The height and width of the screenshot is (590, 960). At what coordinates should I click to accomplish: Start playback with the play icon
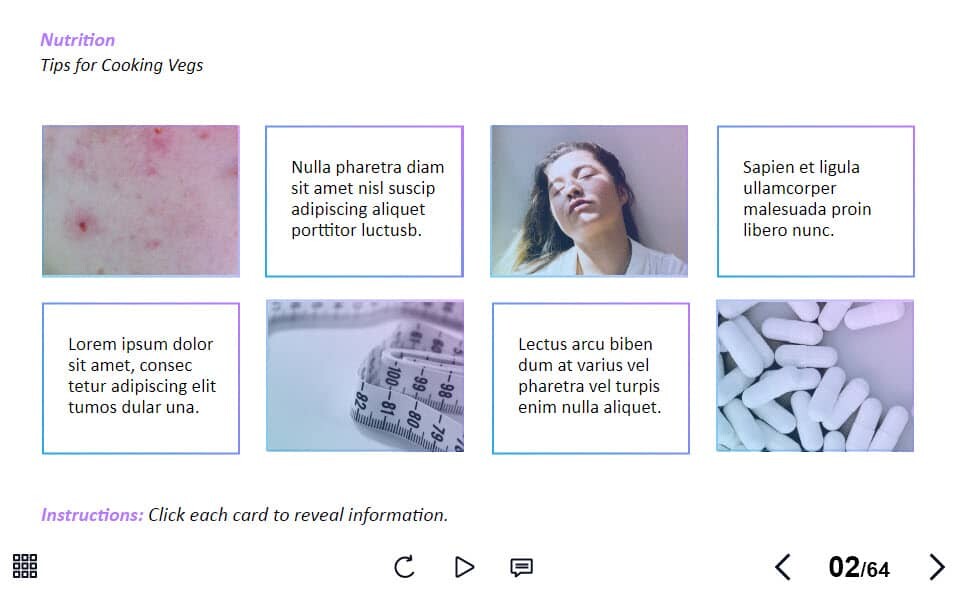tap(464, 567)
